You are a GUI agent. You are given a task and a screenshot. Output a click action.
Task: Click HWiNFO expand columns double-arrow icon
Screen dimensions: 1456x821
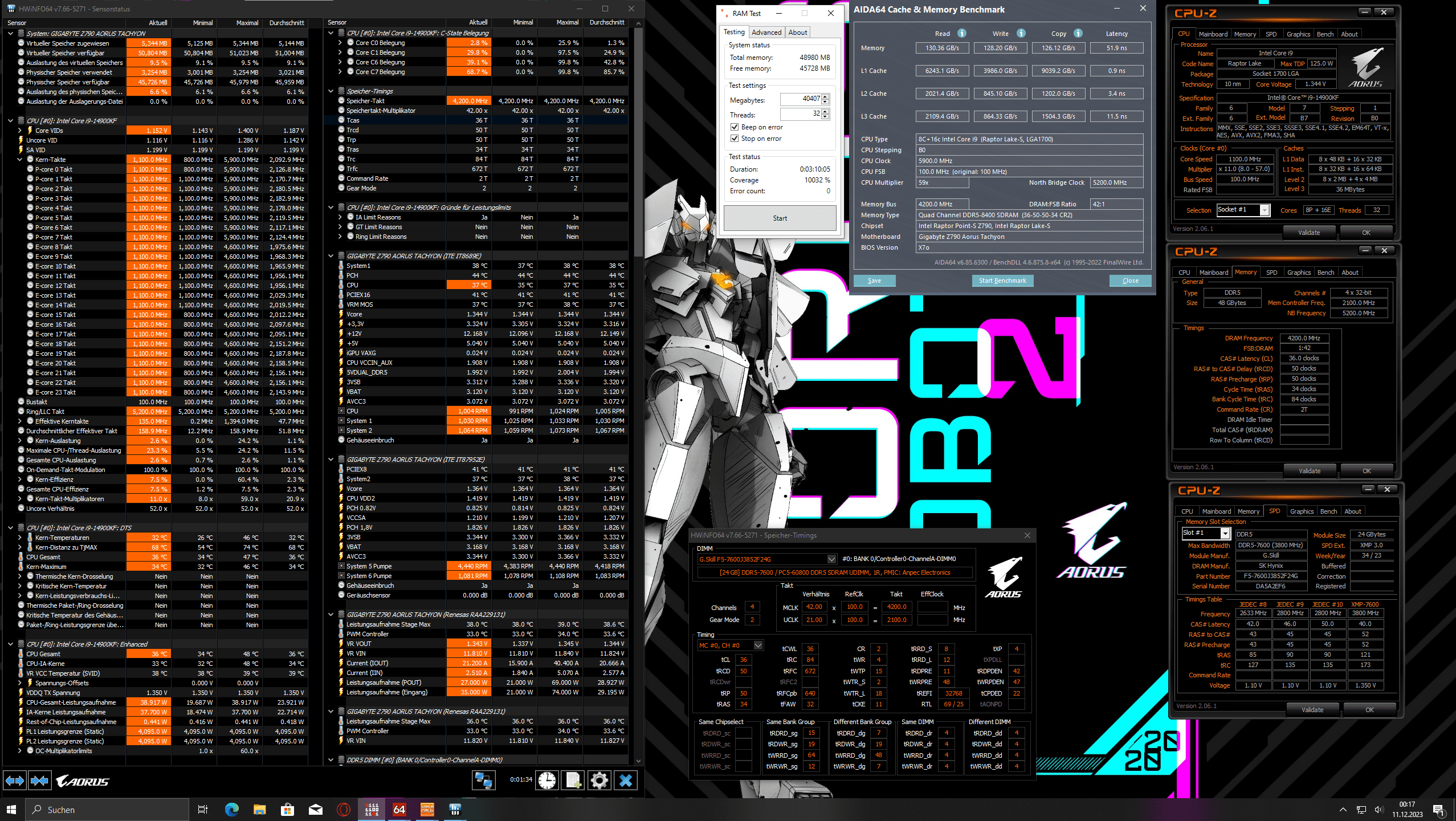pyautogui.click(x=15, y=781)
